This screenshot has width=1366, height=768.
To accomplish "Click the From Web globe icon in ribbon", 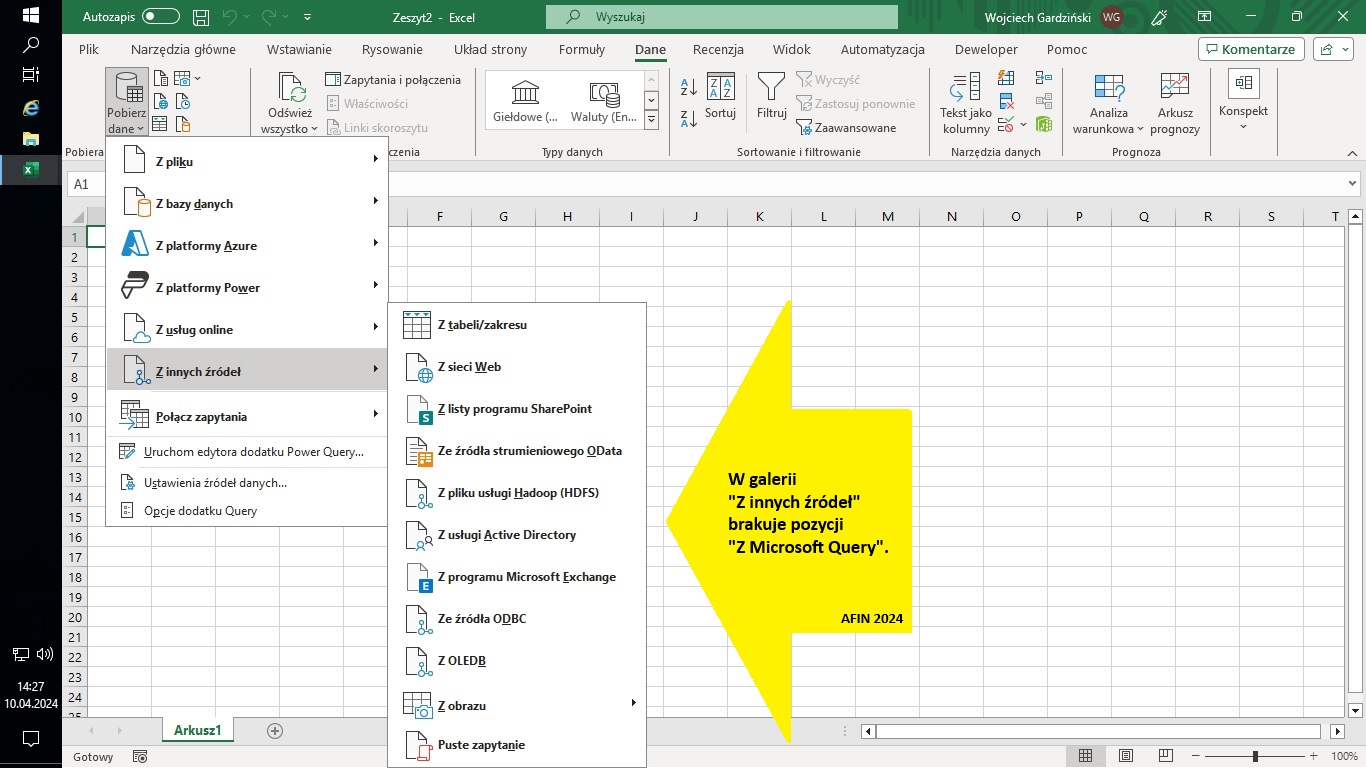I will tap(160, 102).
